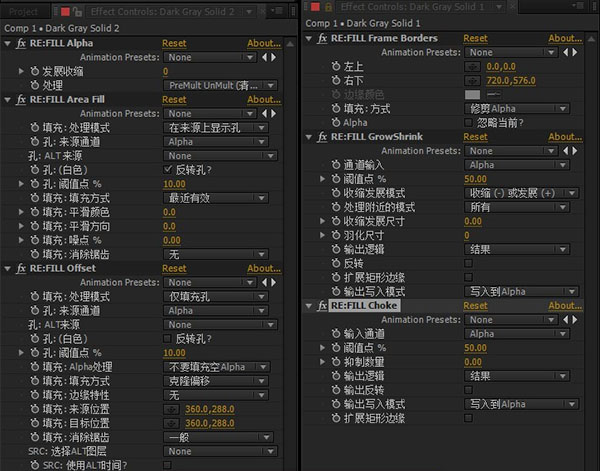Click 720.0,576.0 value for 右下
The image size is (600, 471).
click(x=511, y=81)
